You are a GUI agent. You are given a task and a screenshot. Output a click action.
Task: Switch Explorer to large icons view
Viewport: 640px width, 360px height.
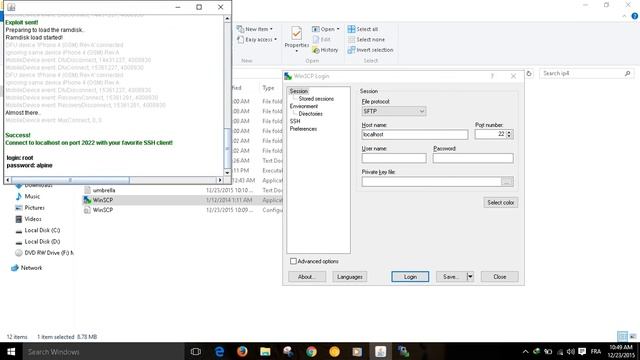click(633, 337)
